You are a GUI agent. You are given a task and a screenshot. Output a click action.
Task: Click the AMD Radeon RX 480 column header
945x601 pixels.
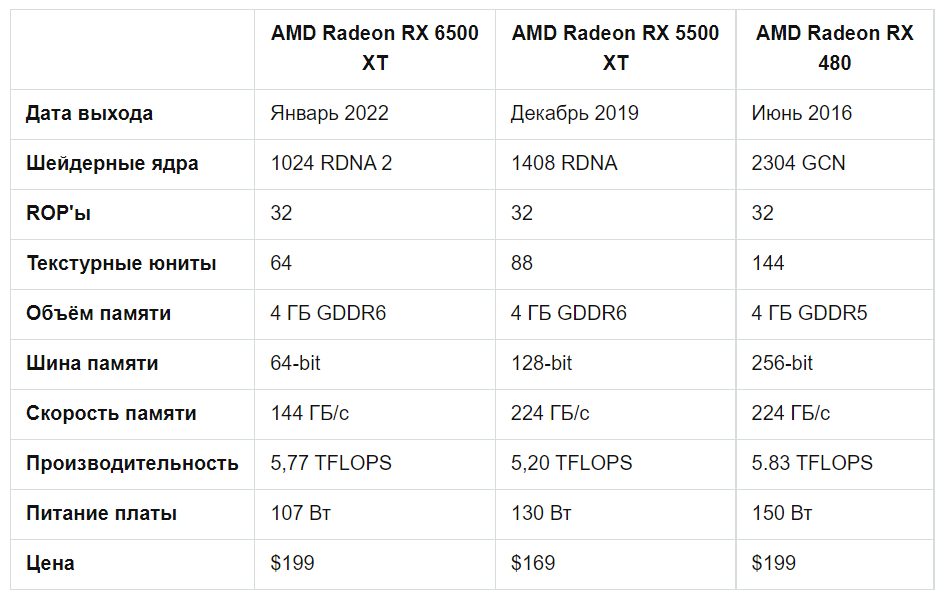(x=834, y=48)
